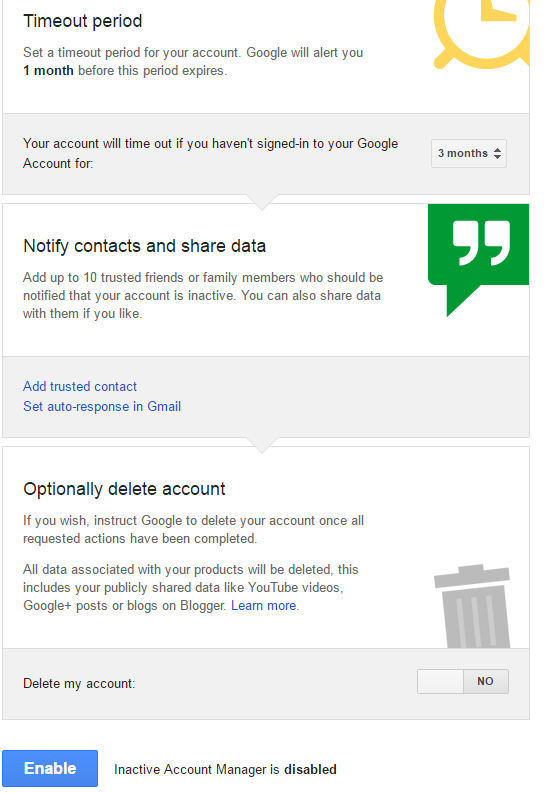This screenshot has width=548, height=793.
Task: Select the Optionally delete account heading
Action: pos(124,489)
